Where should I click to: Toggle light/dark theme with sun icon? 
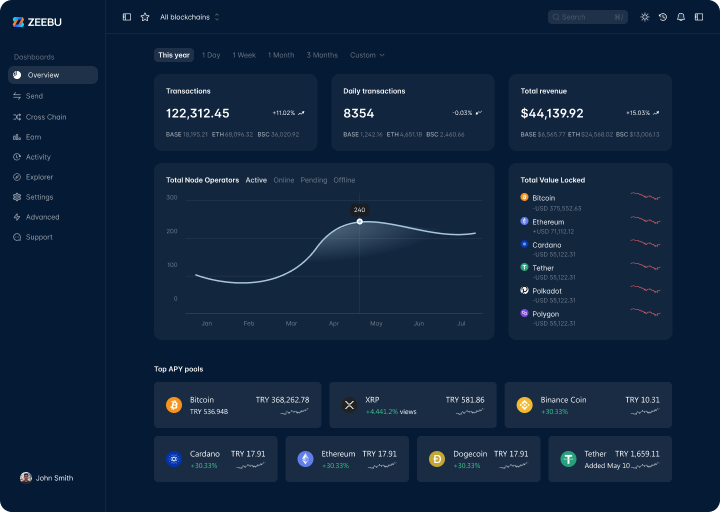(x=645, y=17)
